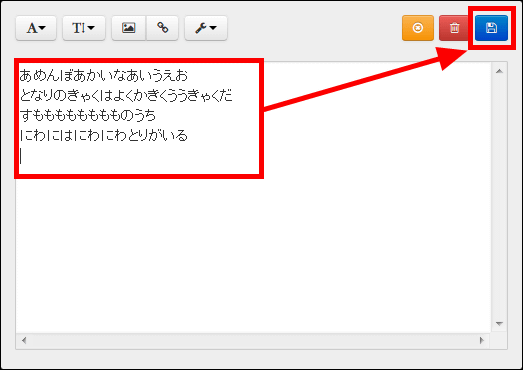523x370 pixels.
Task: Click the orange cancel button
Action: 418,28
